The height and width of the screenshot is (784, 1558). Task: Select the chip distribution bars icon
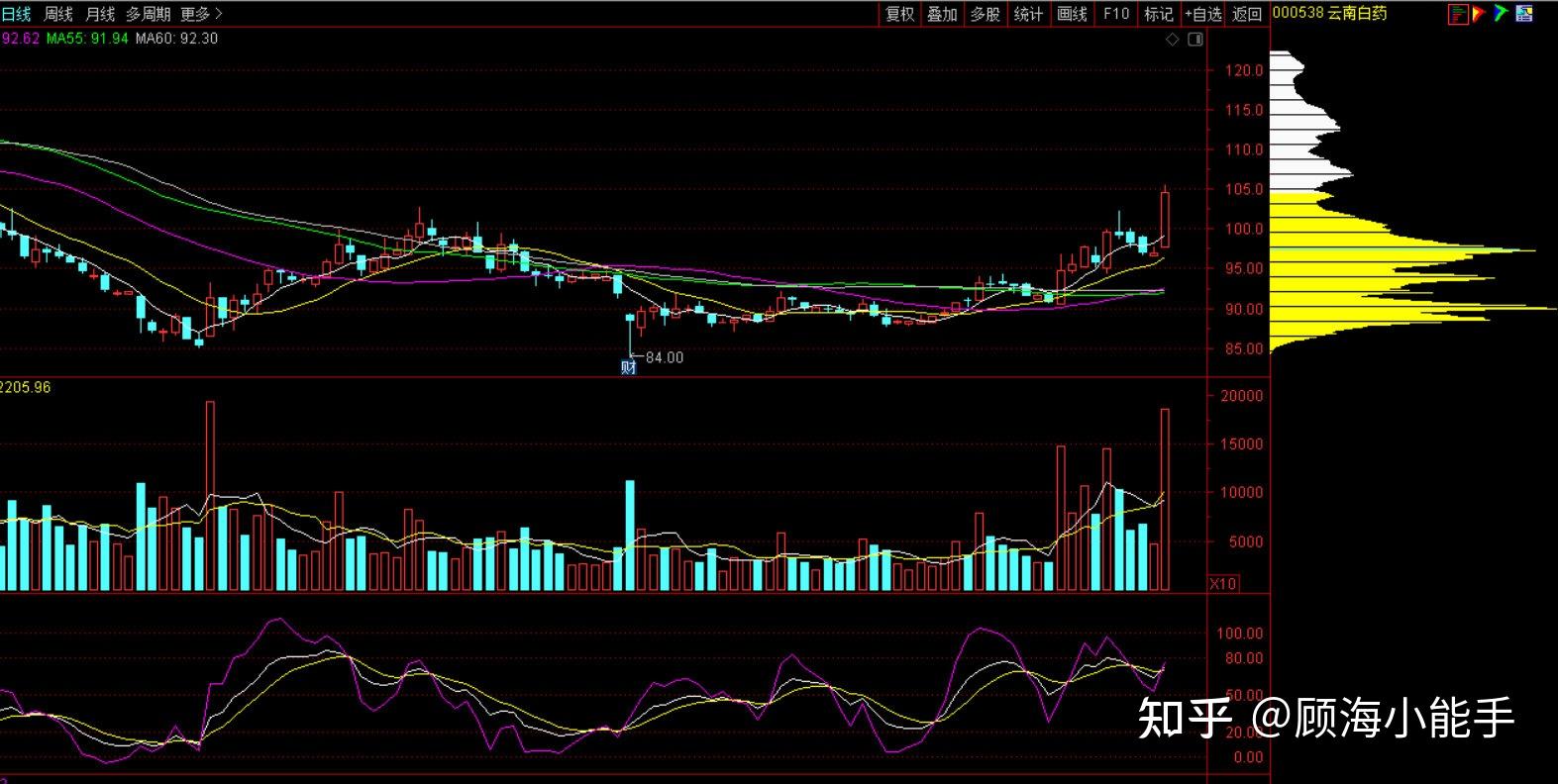(x=1457, y=14)
